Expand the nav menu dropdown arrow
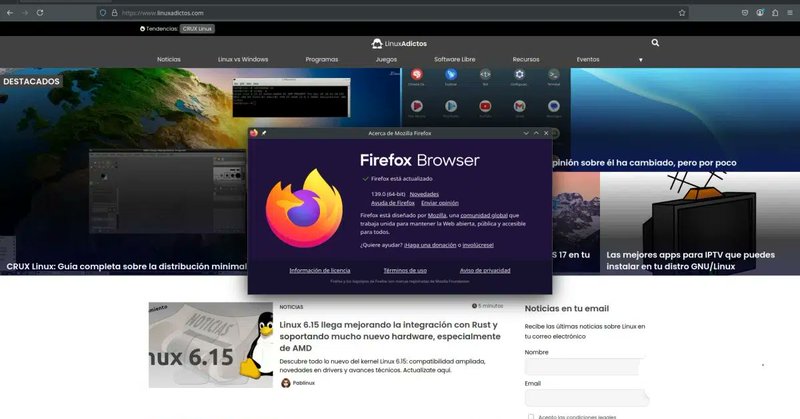This screenshot has height=419, width=800. (641, 60)
